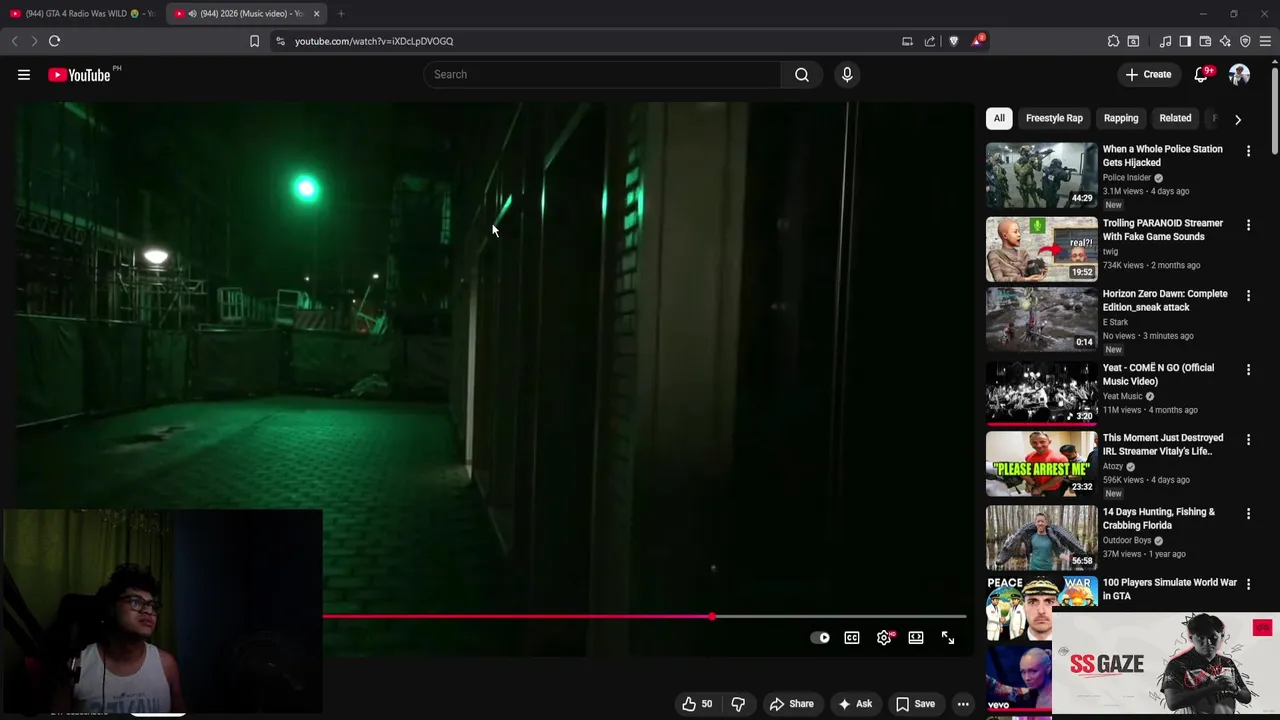Open When a Whole Police Station title
Image resolution: width=1280 pixels, height=720 pixels.
1162,156
